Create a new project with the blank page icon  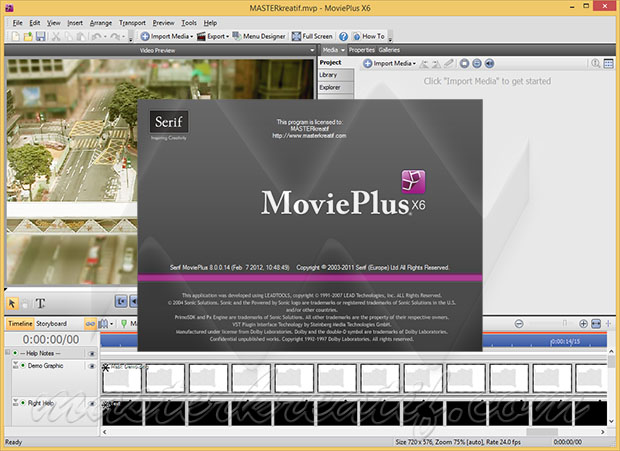[x=15, y=37]
